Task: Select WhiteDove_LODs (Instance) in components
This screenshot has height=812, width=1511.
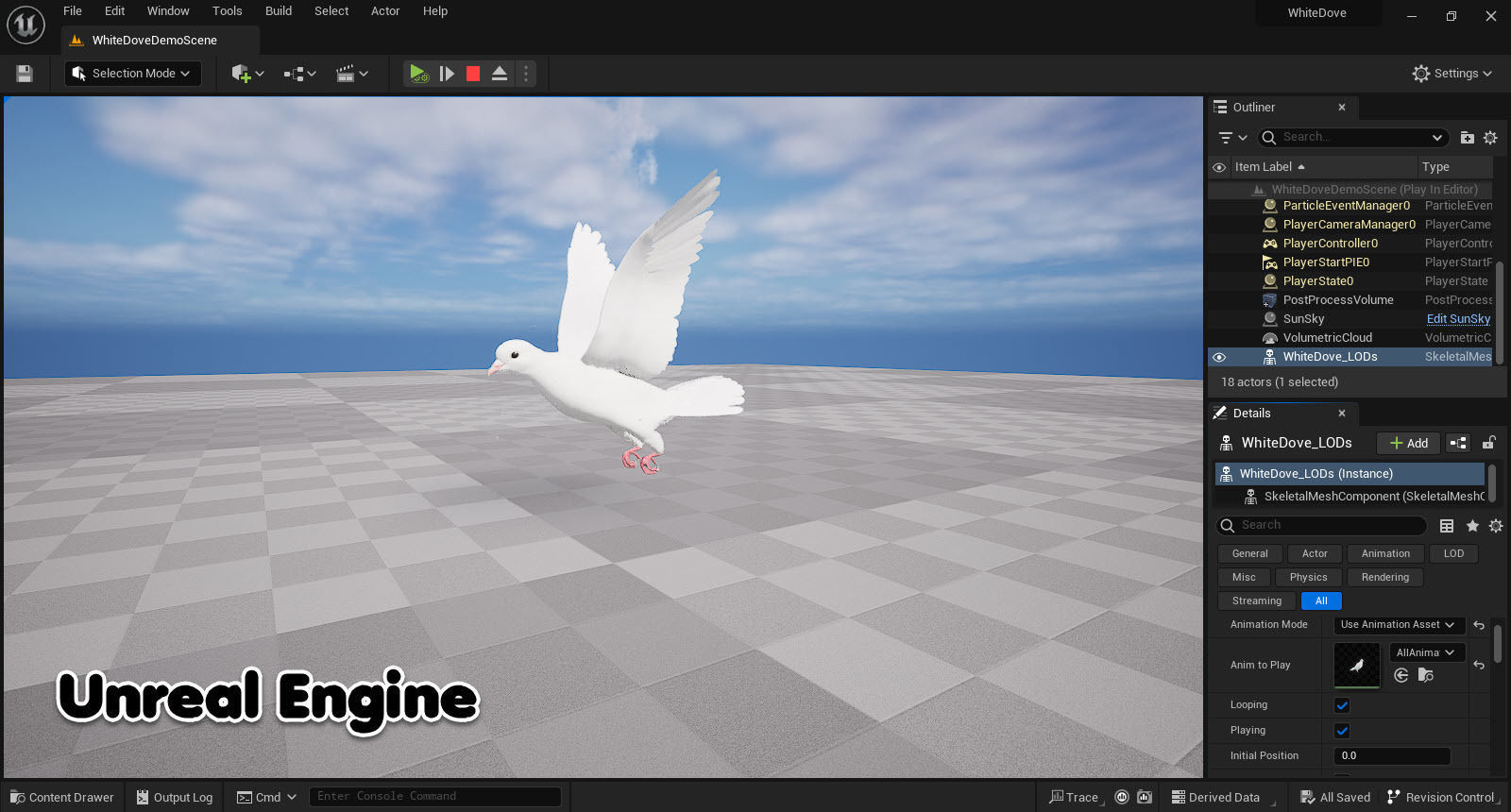Action: [x=1350, y=474]
